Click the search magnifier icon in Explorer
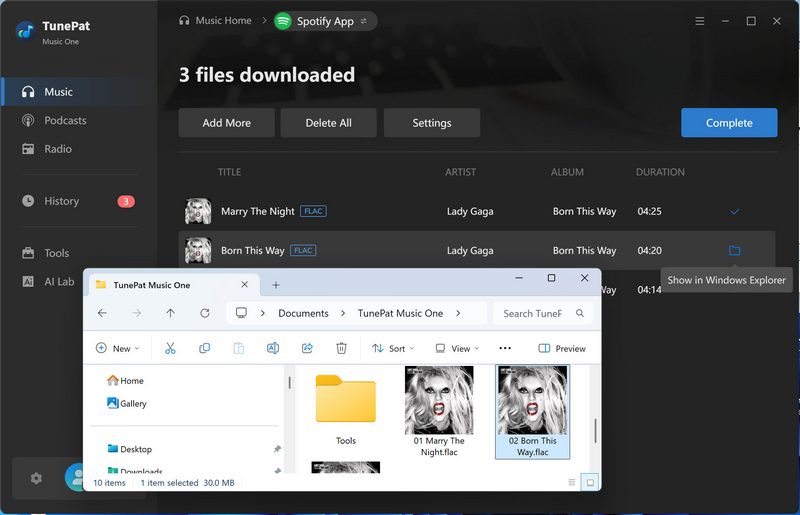Image resolution: width=800 pixels, height=515 pixels. click(580, 313)
